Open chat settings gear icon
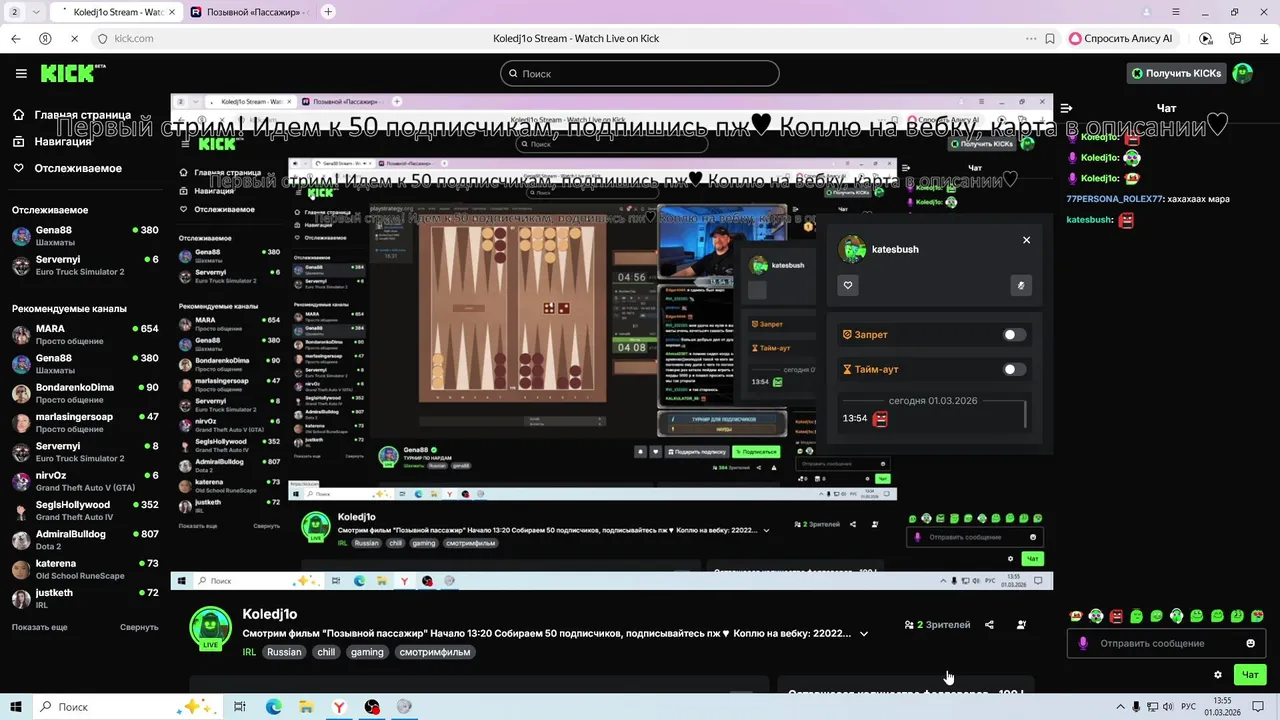Screen dimensions: 1280x720 (1217, 674)
